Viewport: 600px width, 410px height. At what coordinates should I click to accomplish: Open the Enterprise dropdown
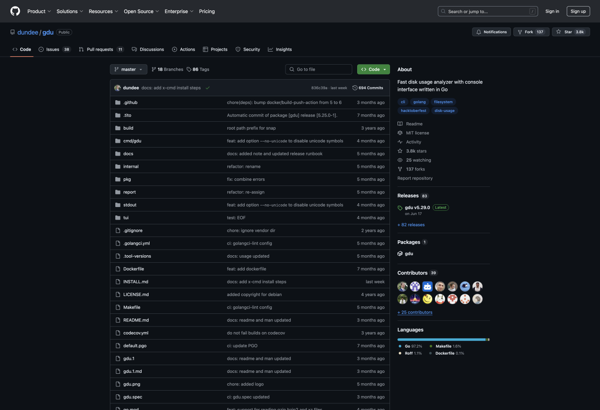[179, 11]
